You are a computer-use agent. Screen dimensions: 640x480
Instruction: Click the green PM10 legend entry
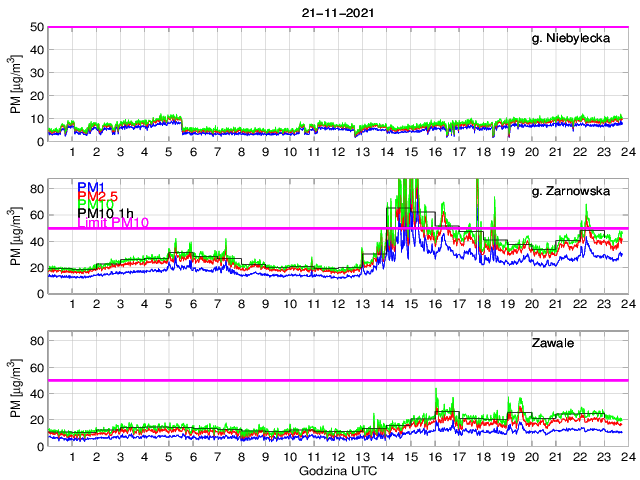click(x=95, y=204)
